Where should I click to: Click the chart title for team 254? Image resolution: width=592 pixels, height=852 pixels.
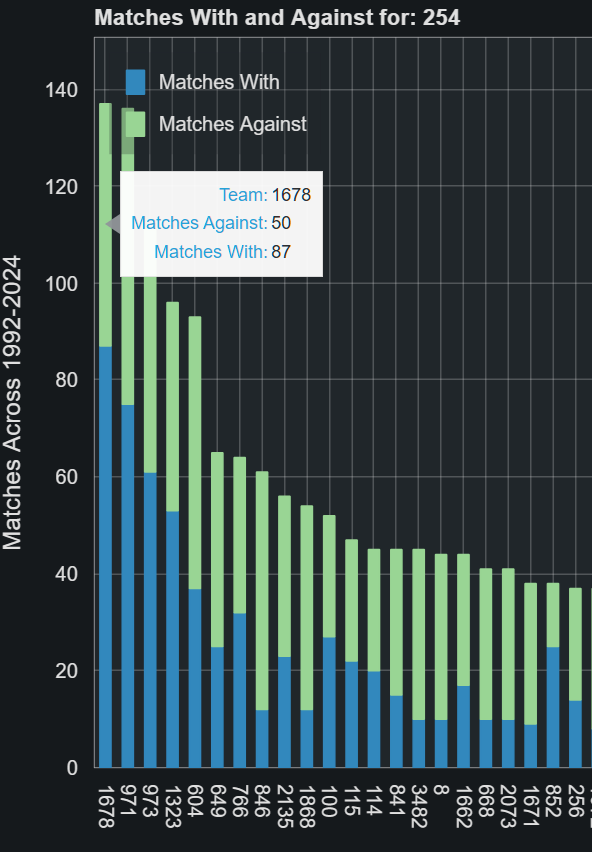click(277, 17)
